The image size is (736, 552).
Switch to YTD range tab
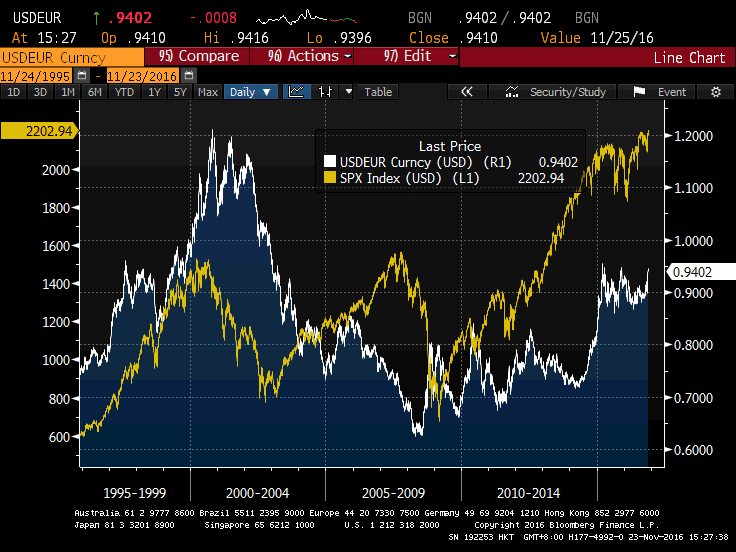(x=124, y=92)
